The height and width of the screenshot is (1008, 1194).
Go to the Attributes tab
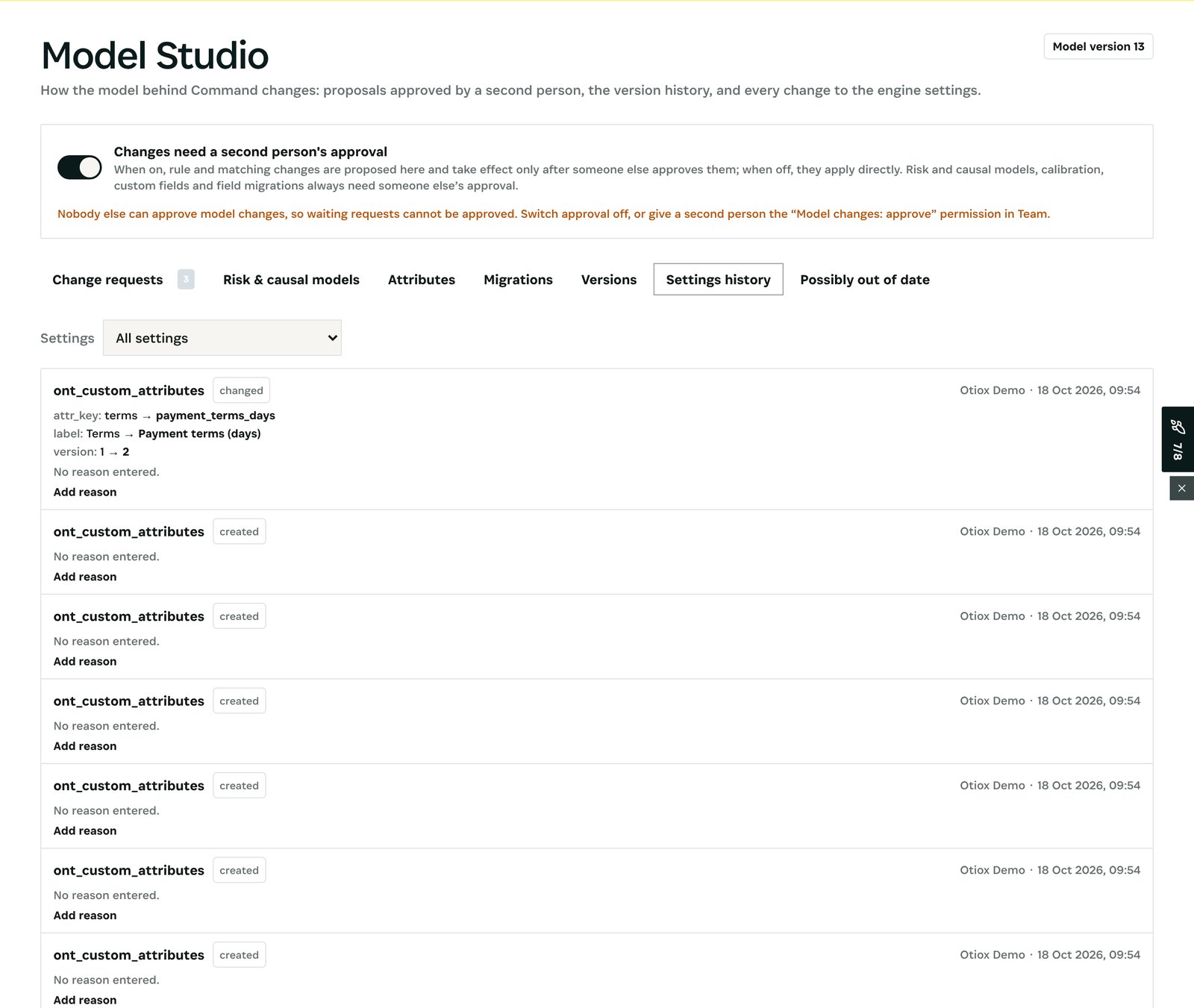coord(422,280)
